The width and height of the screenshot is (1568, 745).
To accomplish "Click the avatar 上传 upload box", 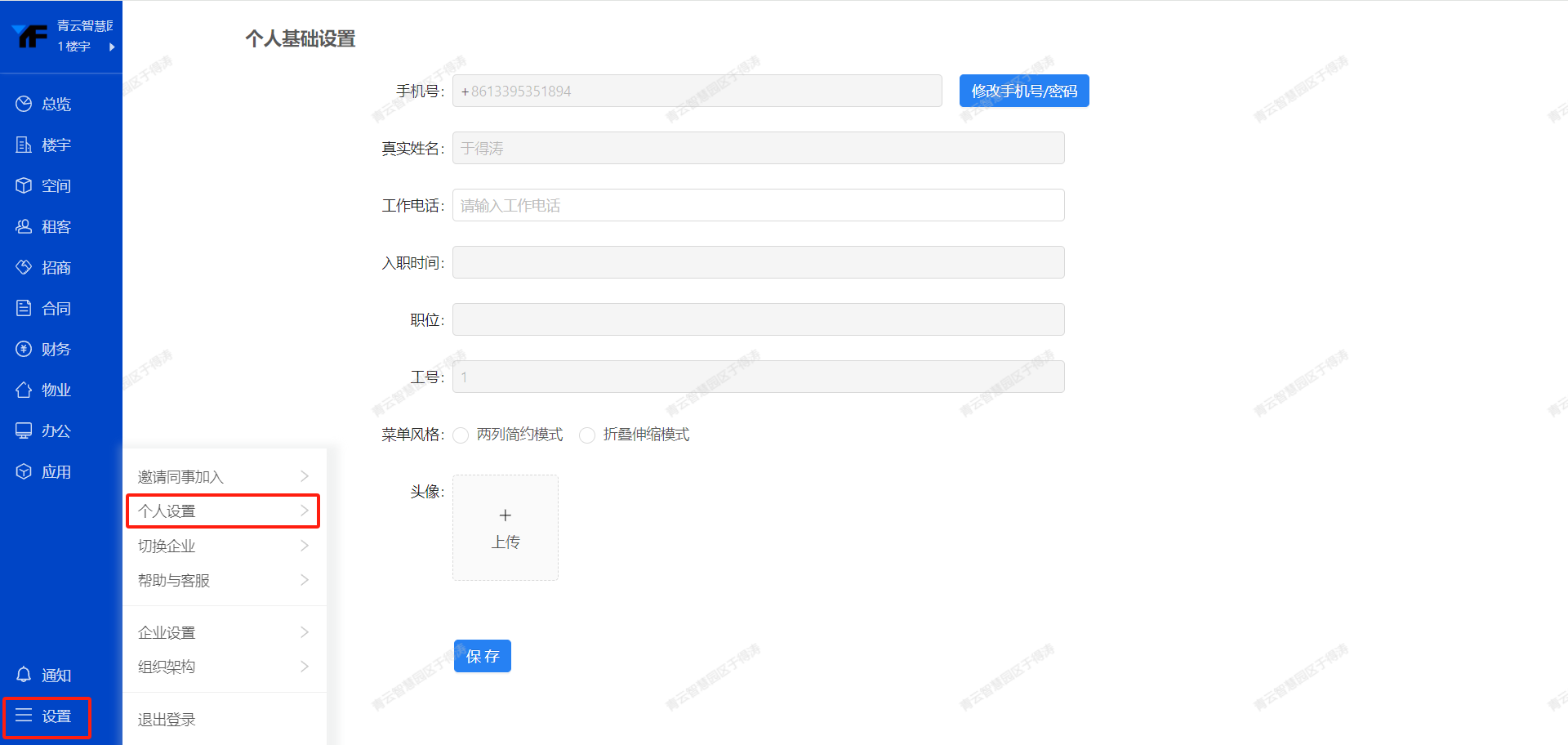I will click(506, 528).
